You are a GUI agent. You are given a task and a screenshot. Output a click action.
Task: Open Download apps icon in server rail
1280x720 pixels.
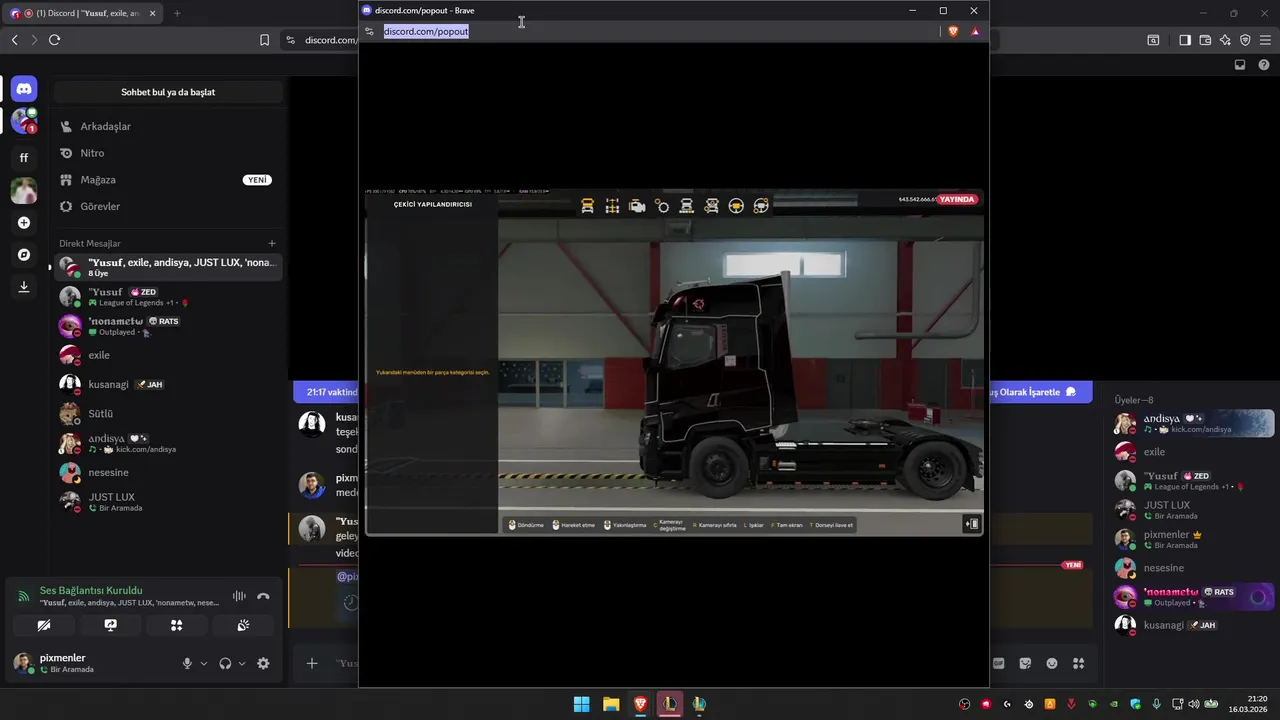(24, 287)
